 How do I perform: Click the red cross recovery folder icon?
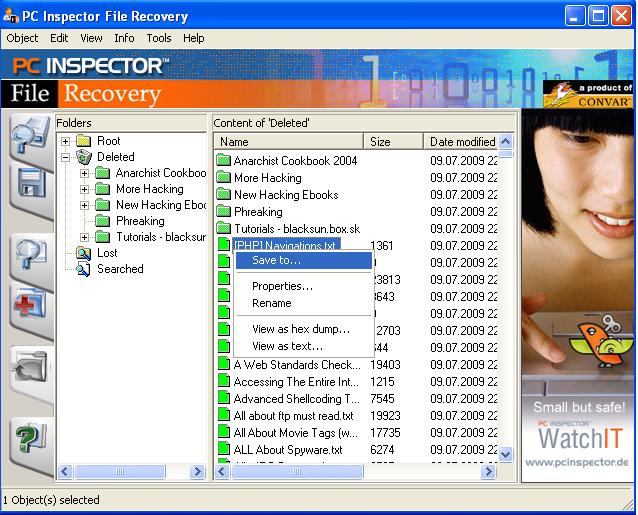tap(31, 304)
